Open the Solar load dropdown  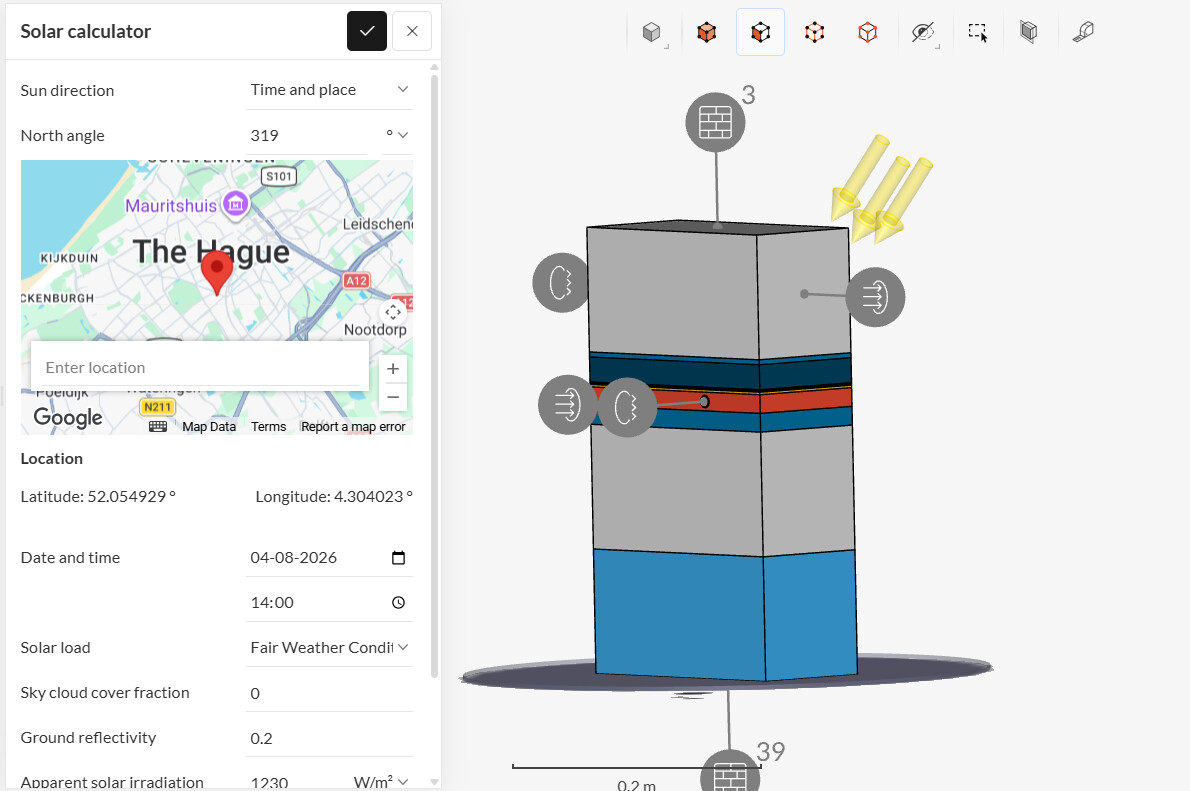[x=329, y=648]
